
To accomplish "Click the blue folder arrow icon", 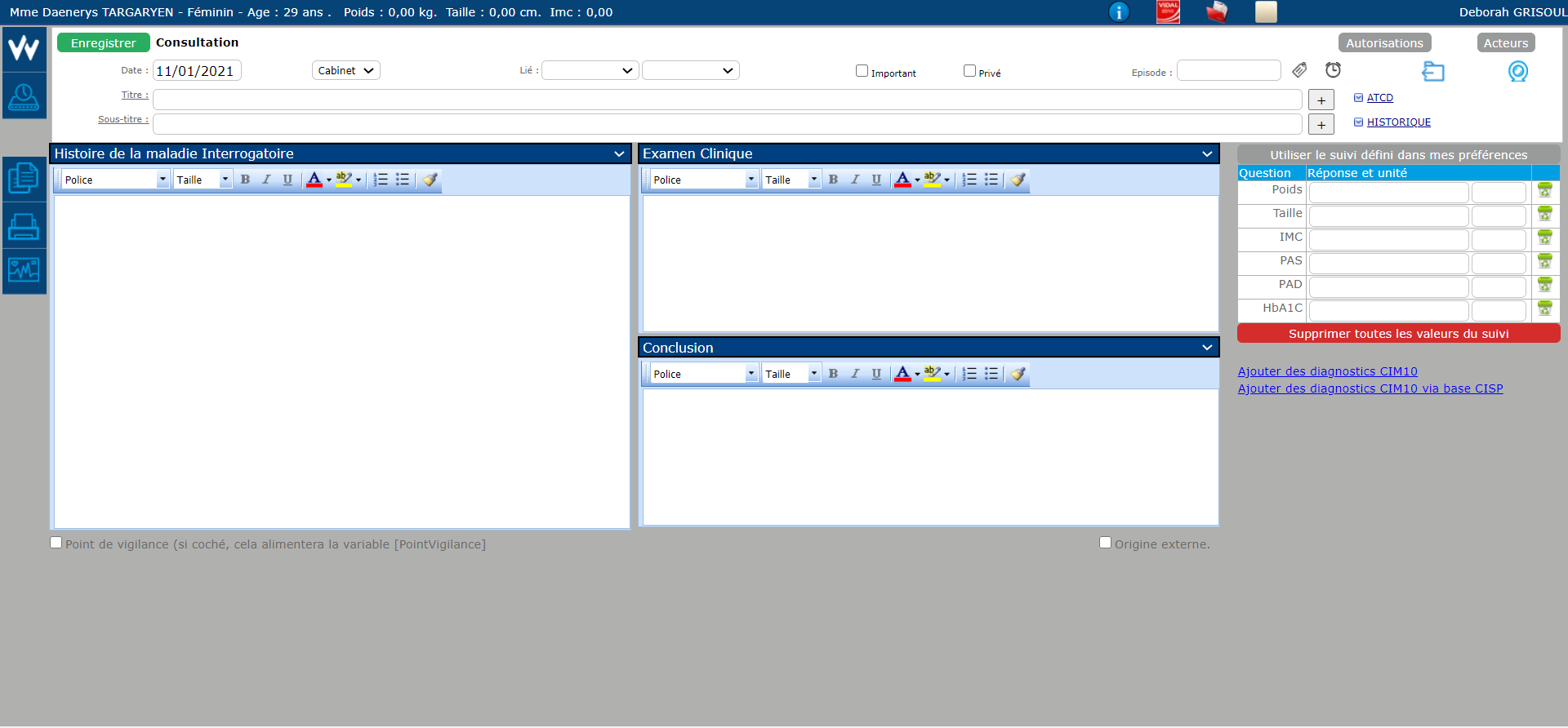I will click(x=1433, y=71).
